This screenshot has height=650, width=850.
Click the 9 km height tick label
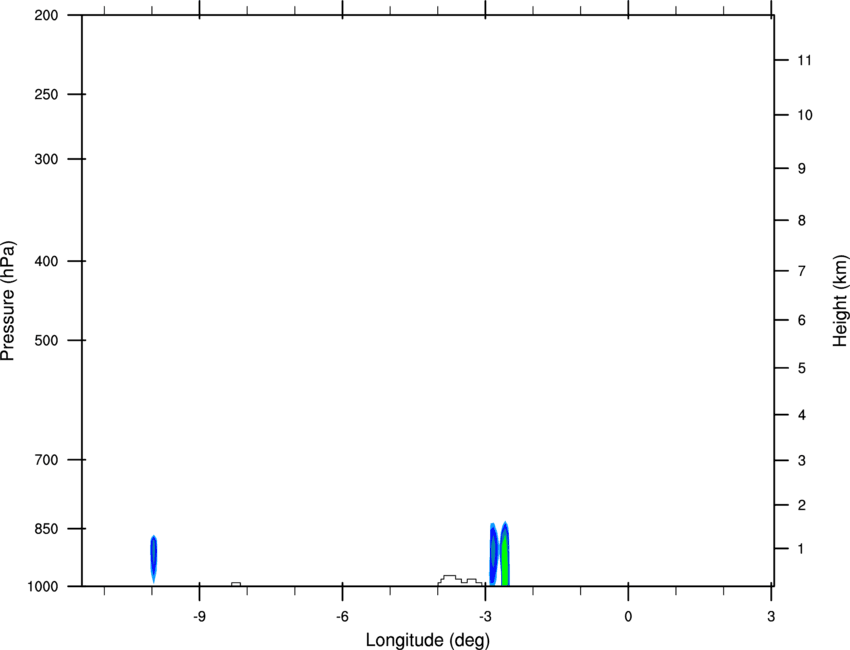[x=802, y=169]
